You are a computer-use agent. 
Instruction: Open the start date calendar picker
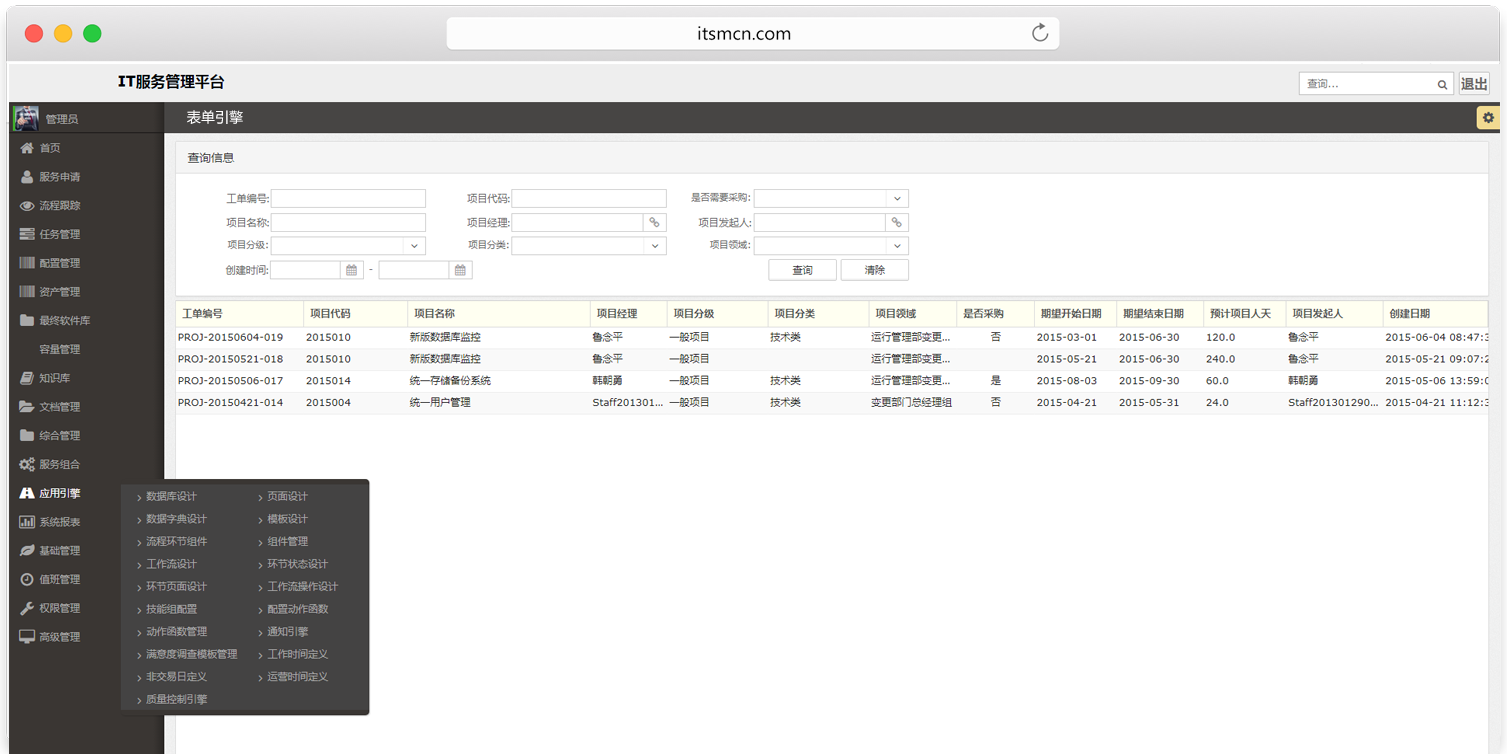pyautogui.click(x=352, y=270)
